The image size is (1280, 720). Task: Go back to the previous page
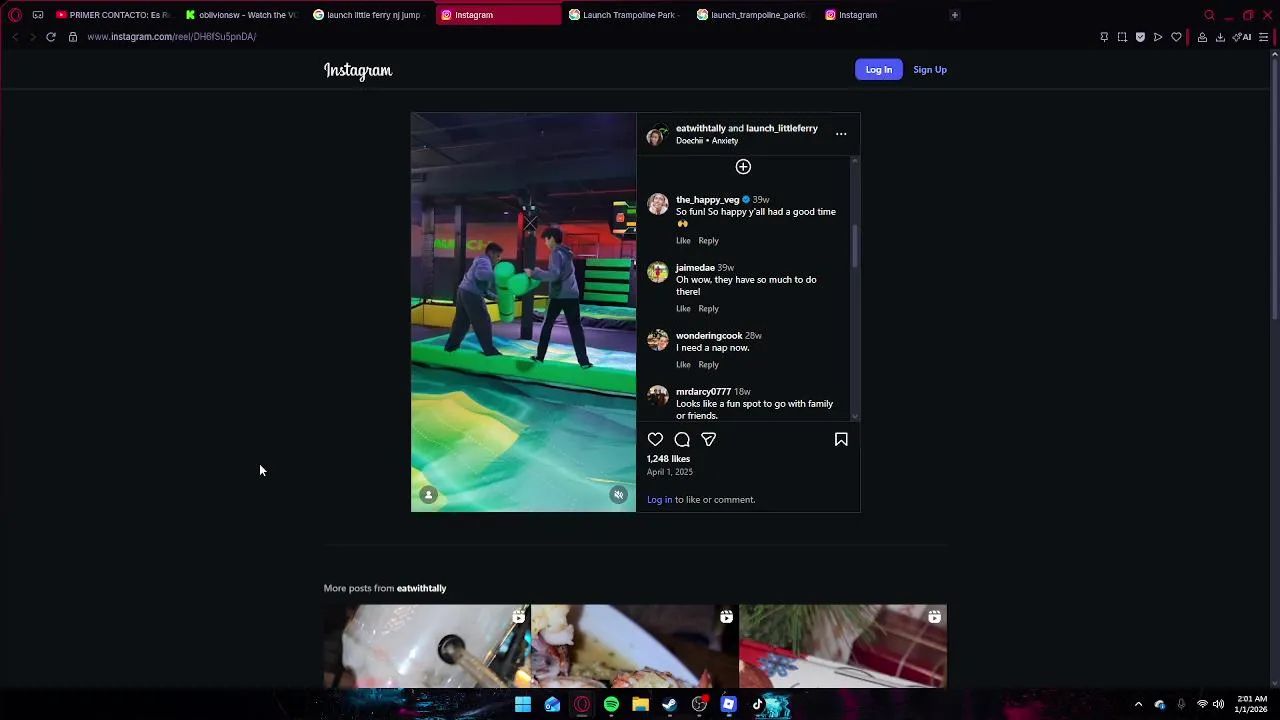pos(15,37)
